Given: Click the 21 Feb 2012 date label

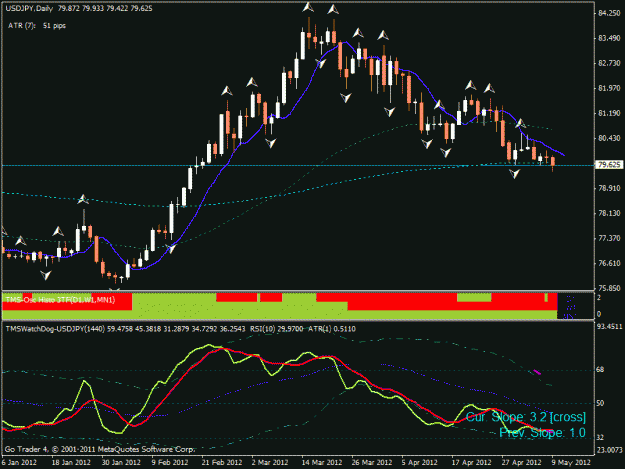Looking at the screenshot, I should click(222, 463).
